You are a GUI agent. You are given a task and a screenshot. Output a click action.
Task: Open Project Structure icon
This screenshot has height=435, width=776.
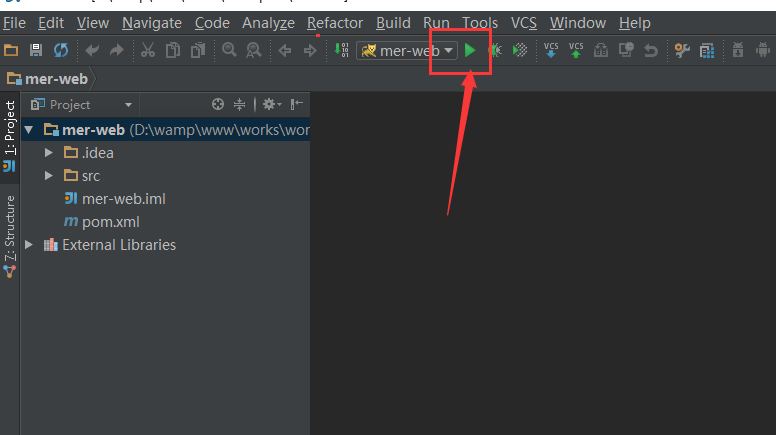pyautogui.click(x=707, y=50)
